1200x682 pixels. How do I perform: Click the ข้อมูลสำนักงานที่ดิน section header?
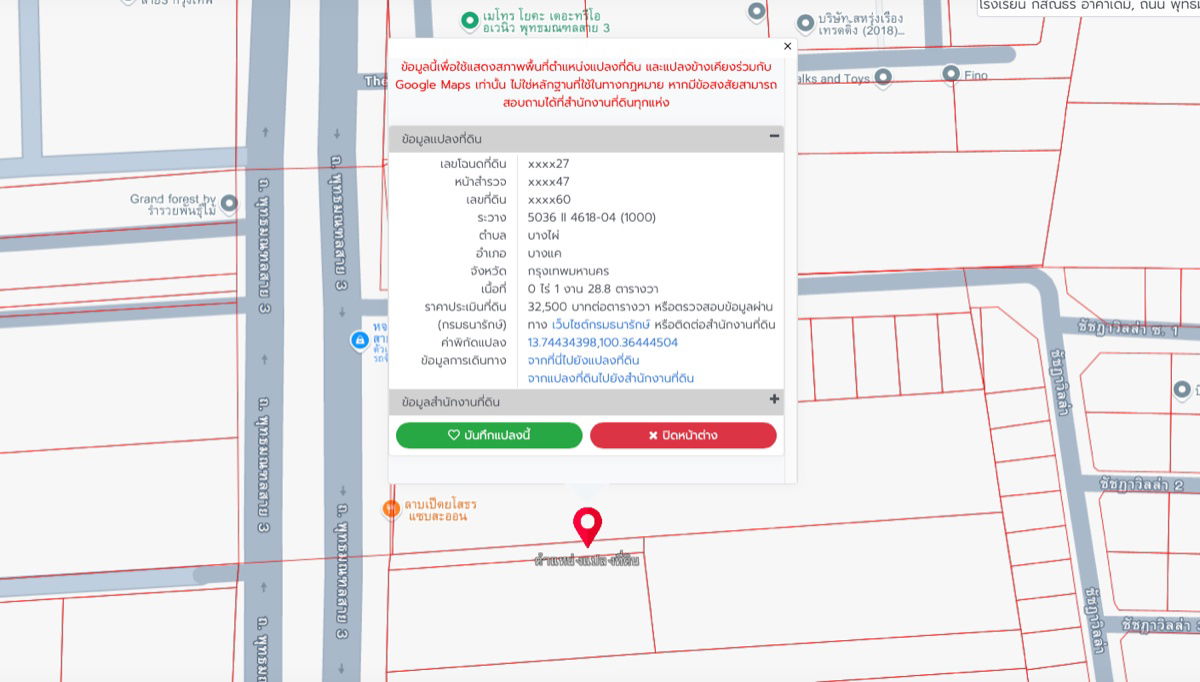586,402
